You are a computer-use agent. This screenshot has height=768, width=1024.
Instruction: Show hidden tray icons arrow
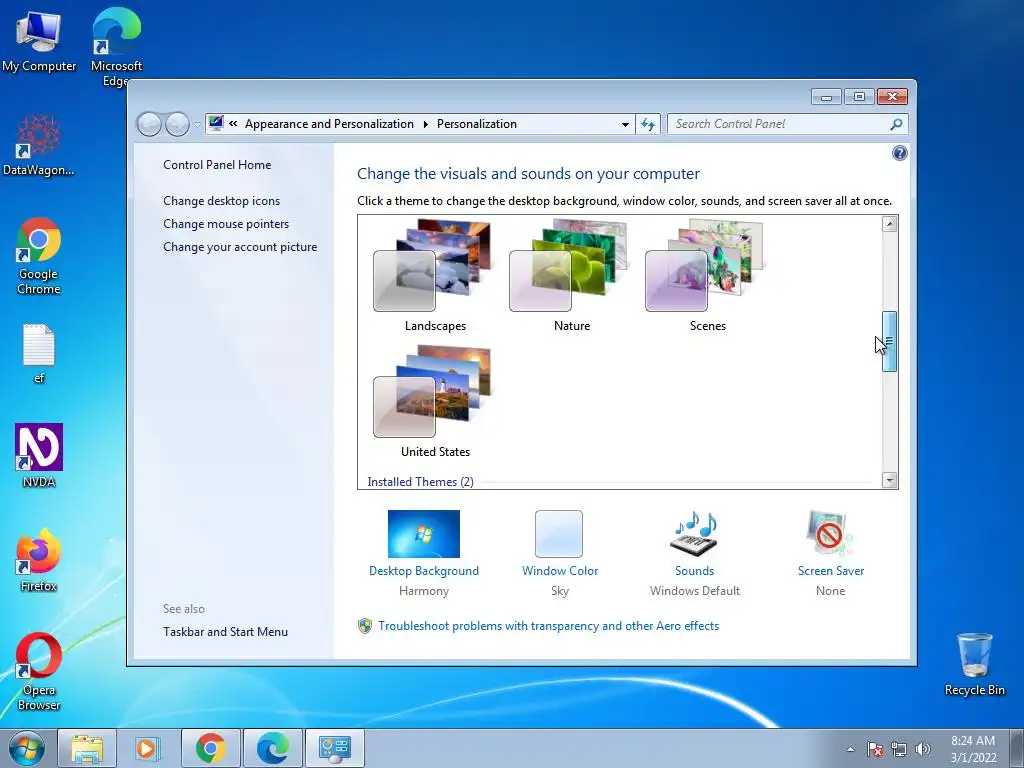coord(850,749)
